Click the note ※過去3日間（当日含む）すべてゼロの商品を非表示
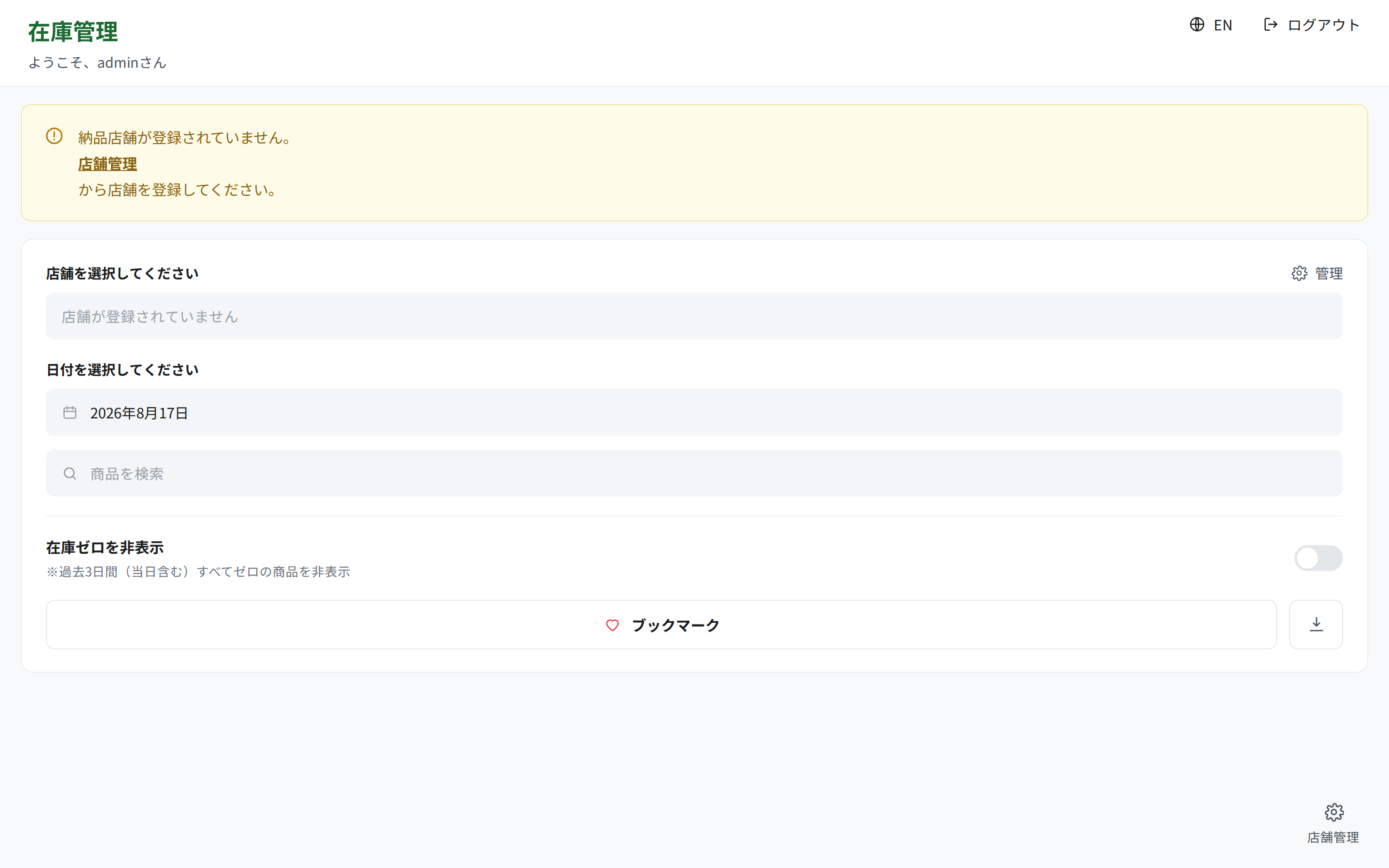This screenshot has width=1389, height=868. [x=198, y=572]
